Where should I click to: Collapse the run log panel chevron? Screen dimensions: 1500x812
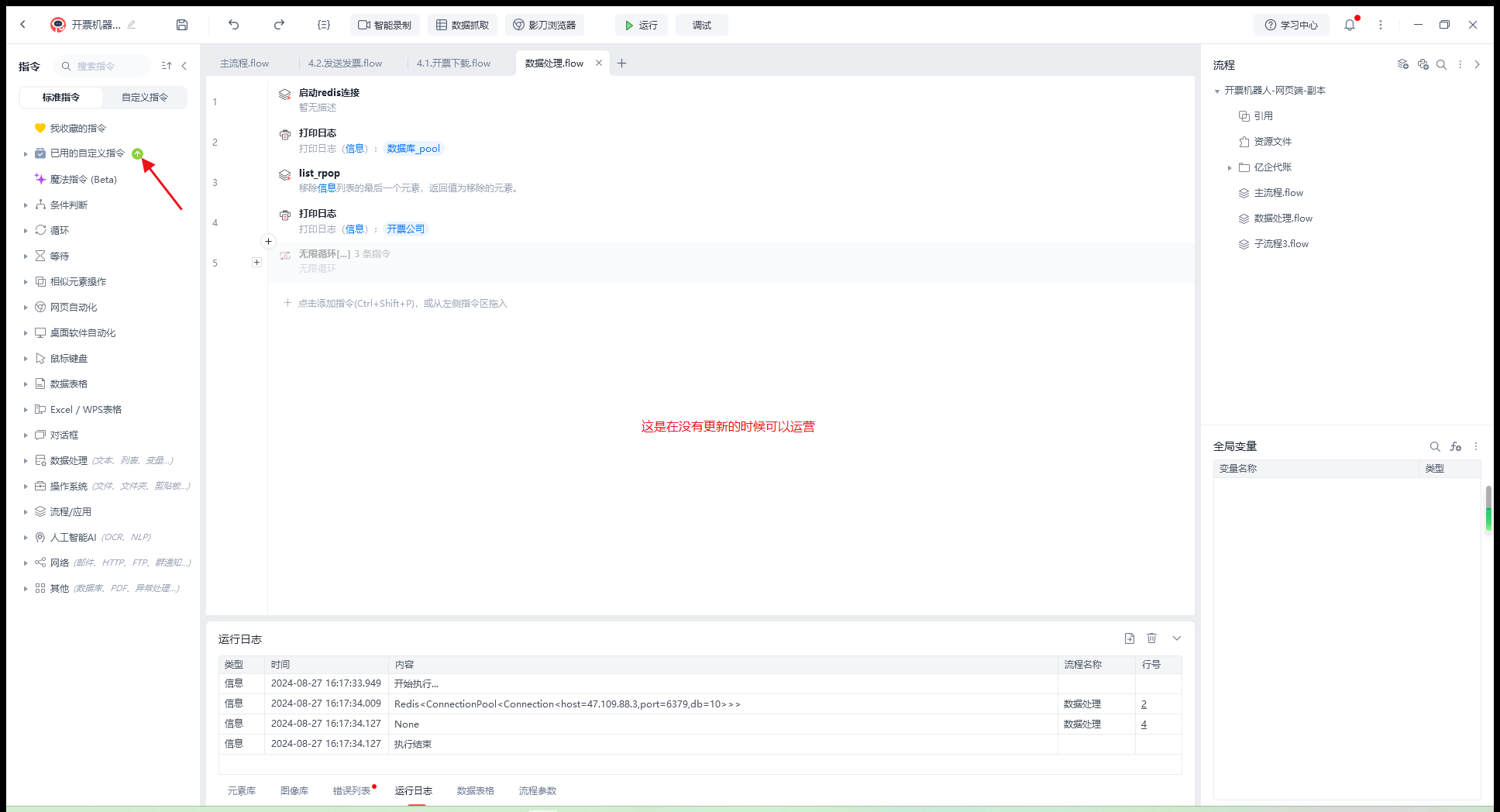pyautogui.click(x=1177, y=638)
